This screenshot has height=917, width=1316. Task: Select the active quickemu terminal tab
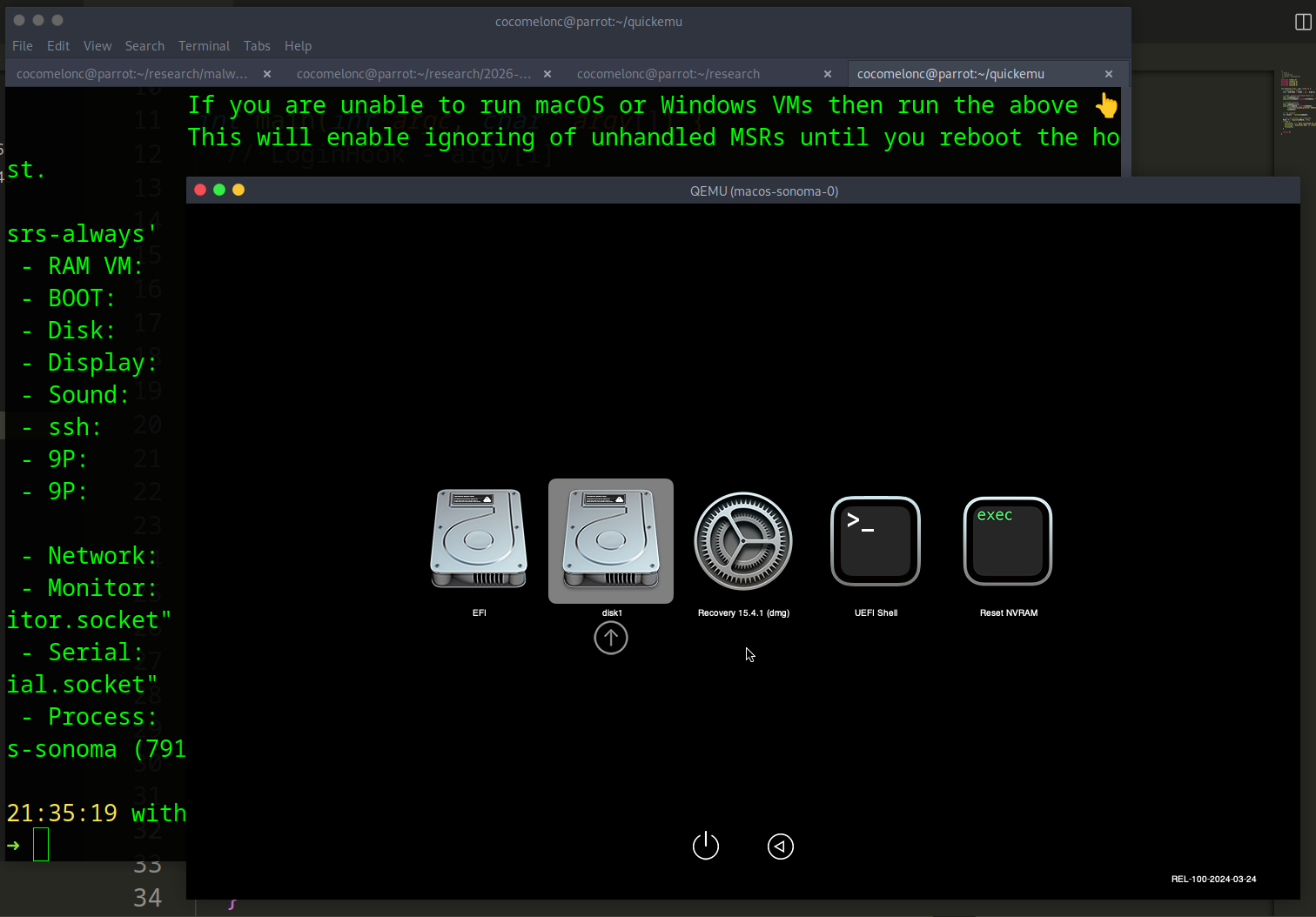(950, 74)
